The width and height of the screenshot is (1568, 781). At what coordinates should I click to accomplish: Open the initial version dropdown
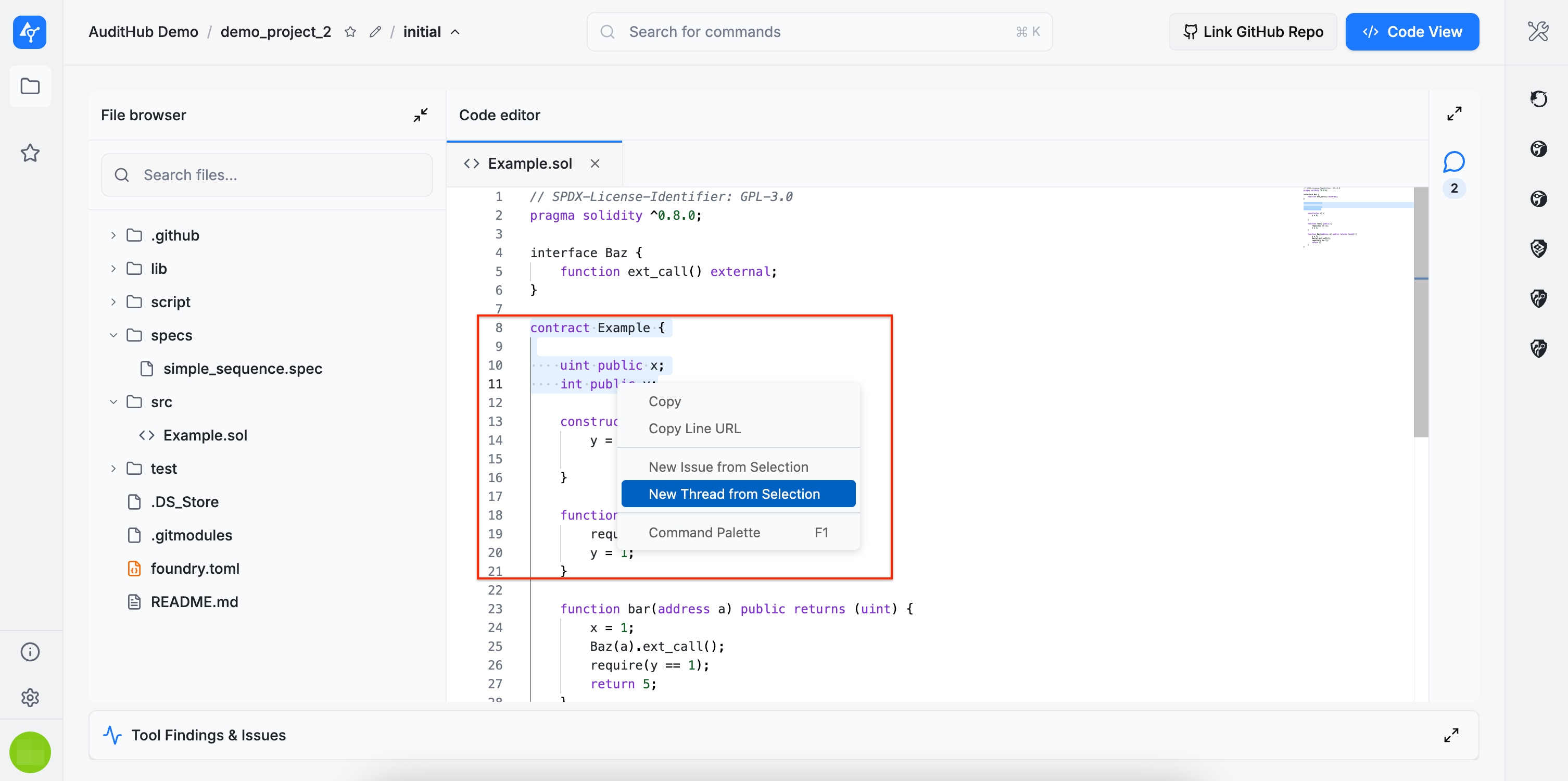point(431,32)
